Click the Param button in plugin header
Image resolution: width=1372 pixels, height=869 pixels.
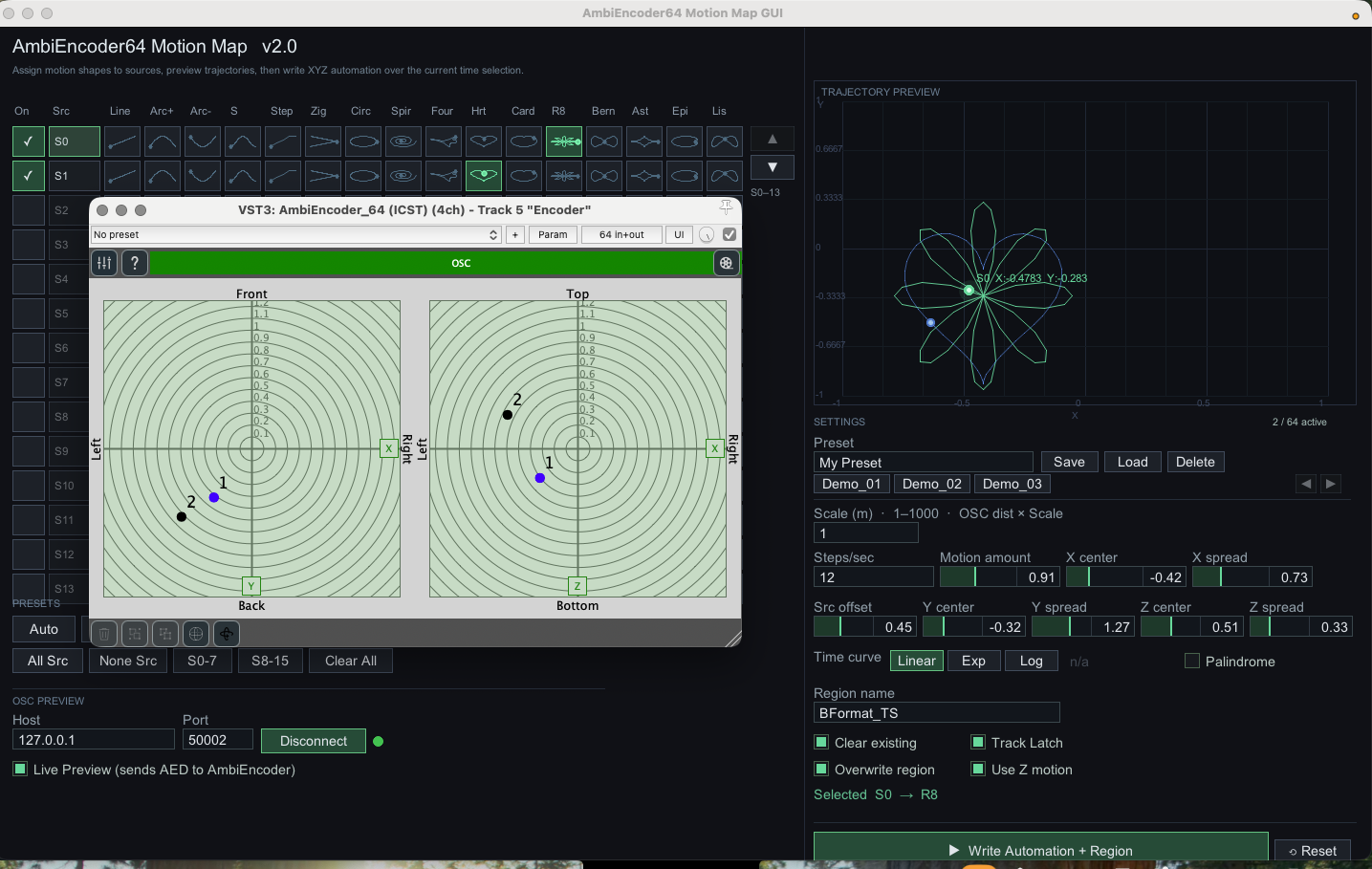(553, 234)
